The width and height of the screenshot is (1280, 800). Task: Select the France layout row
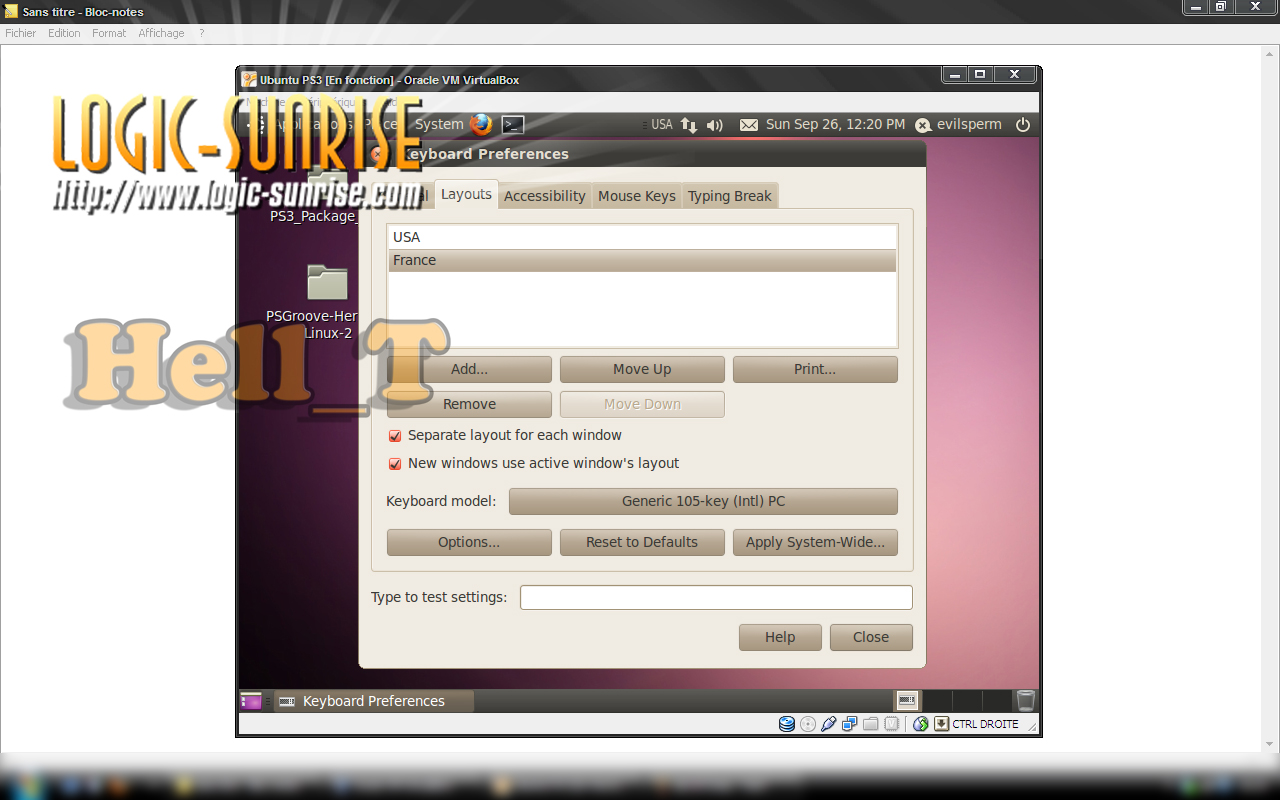642,260
